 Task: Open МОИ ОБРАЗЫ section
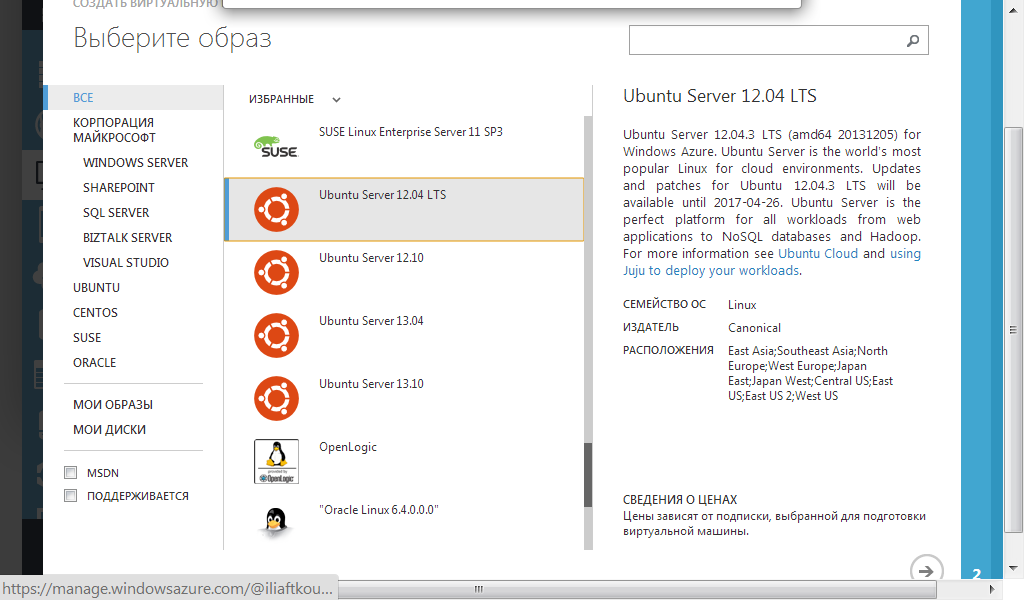113,405
